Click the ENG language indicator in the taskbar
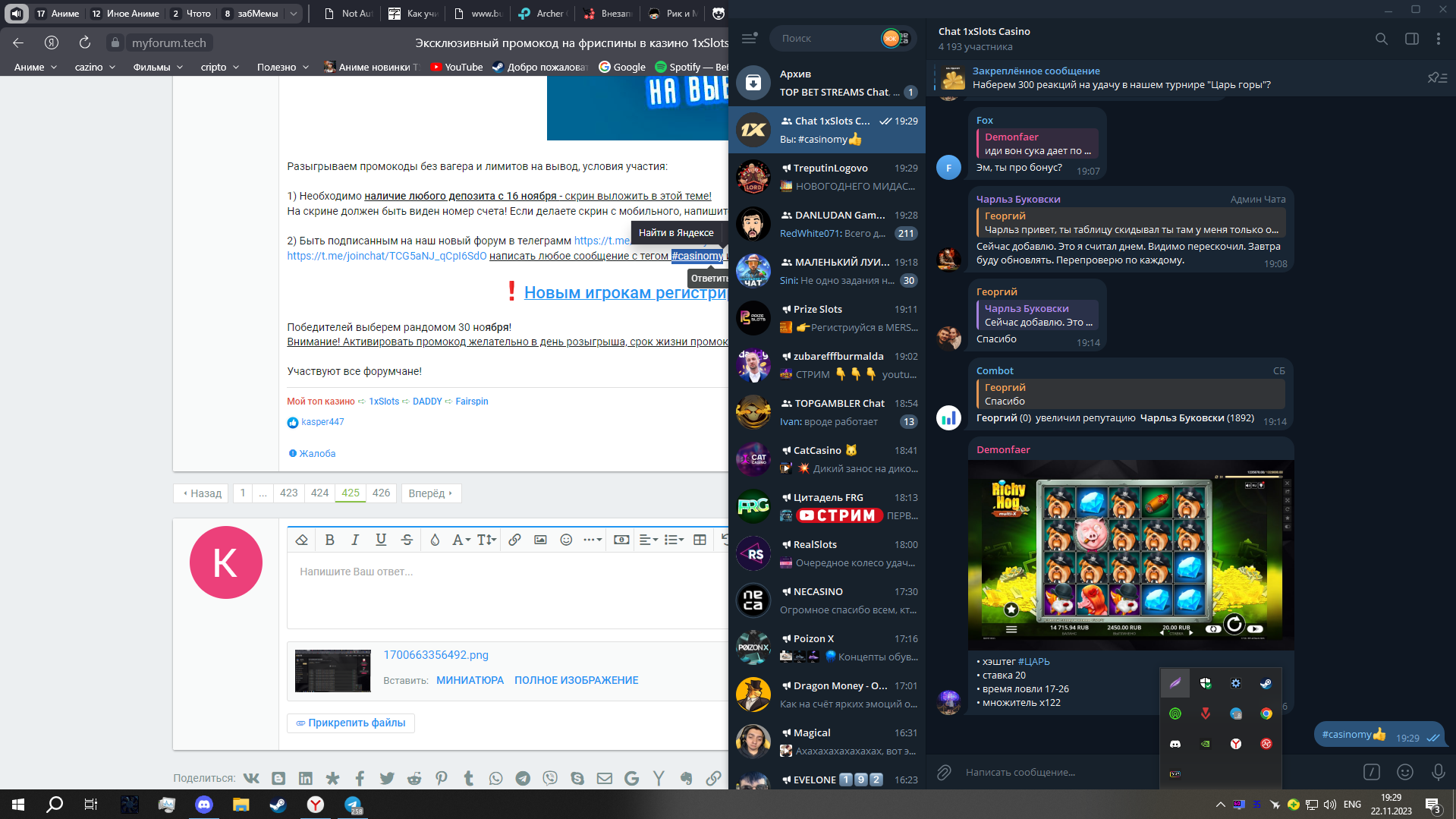Viewport: 1456px width, 819px height. (x=1352, y=805)
